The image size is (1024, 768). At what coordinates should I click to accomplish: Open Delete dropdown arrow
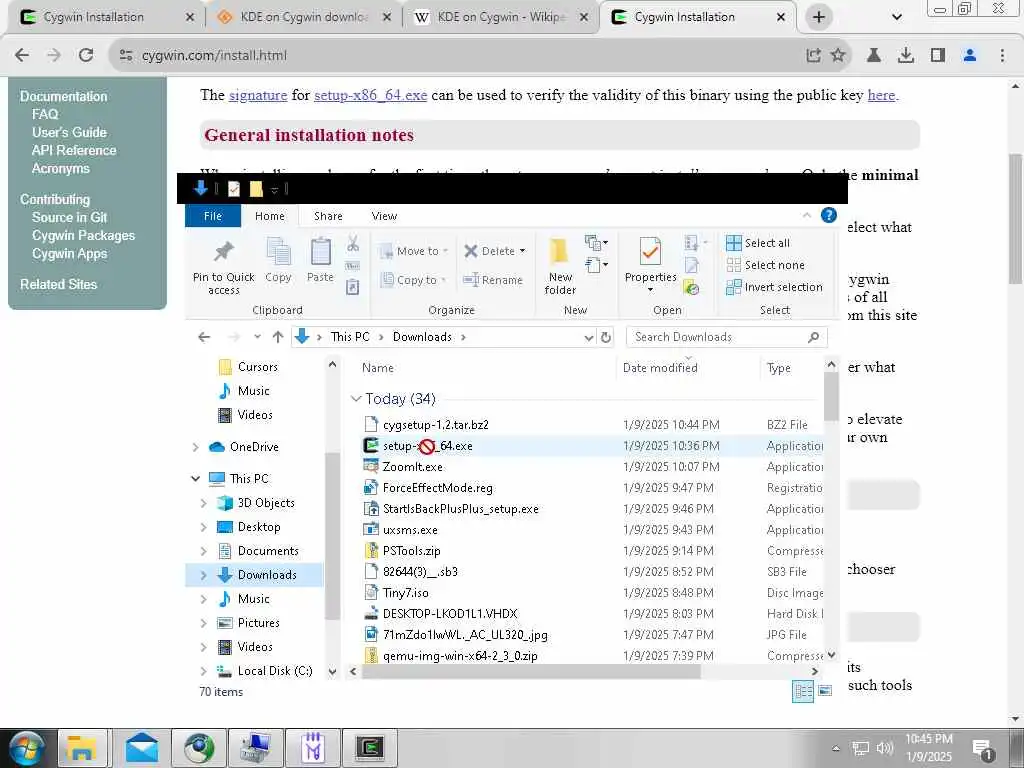(522, 251)
